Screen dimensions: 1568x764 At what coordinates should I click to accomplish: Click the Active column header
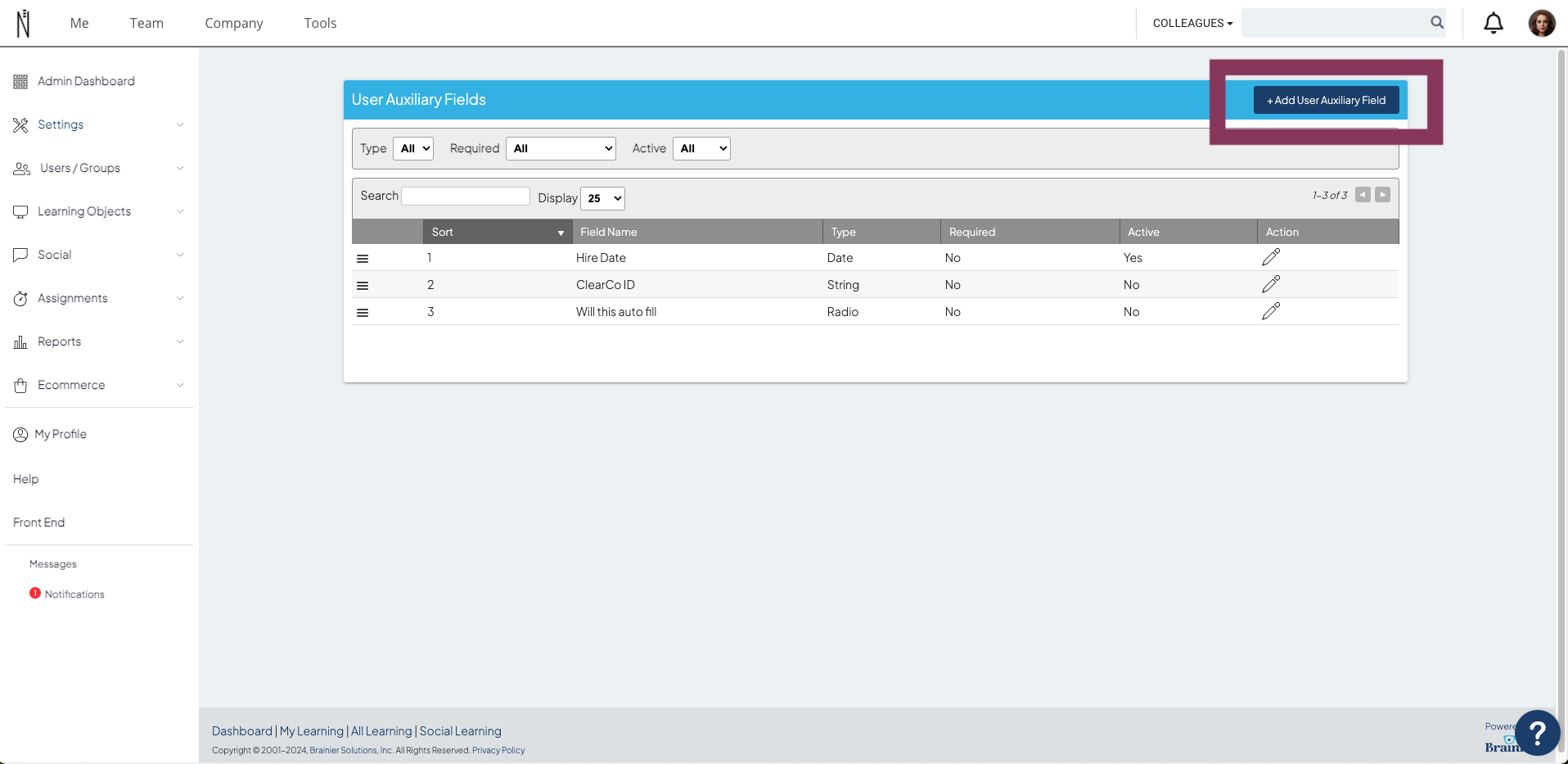(x=1188, y=232)
